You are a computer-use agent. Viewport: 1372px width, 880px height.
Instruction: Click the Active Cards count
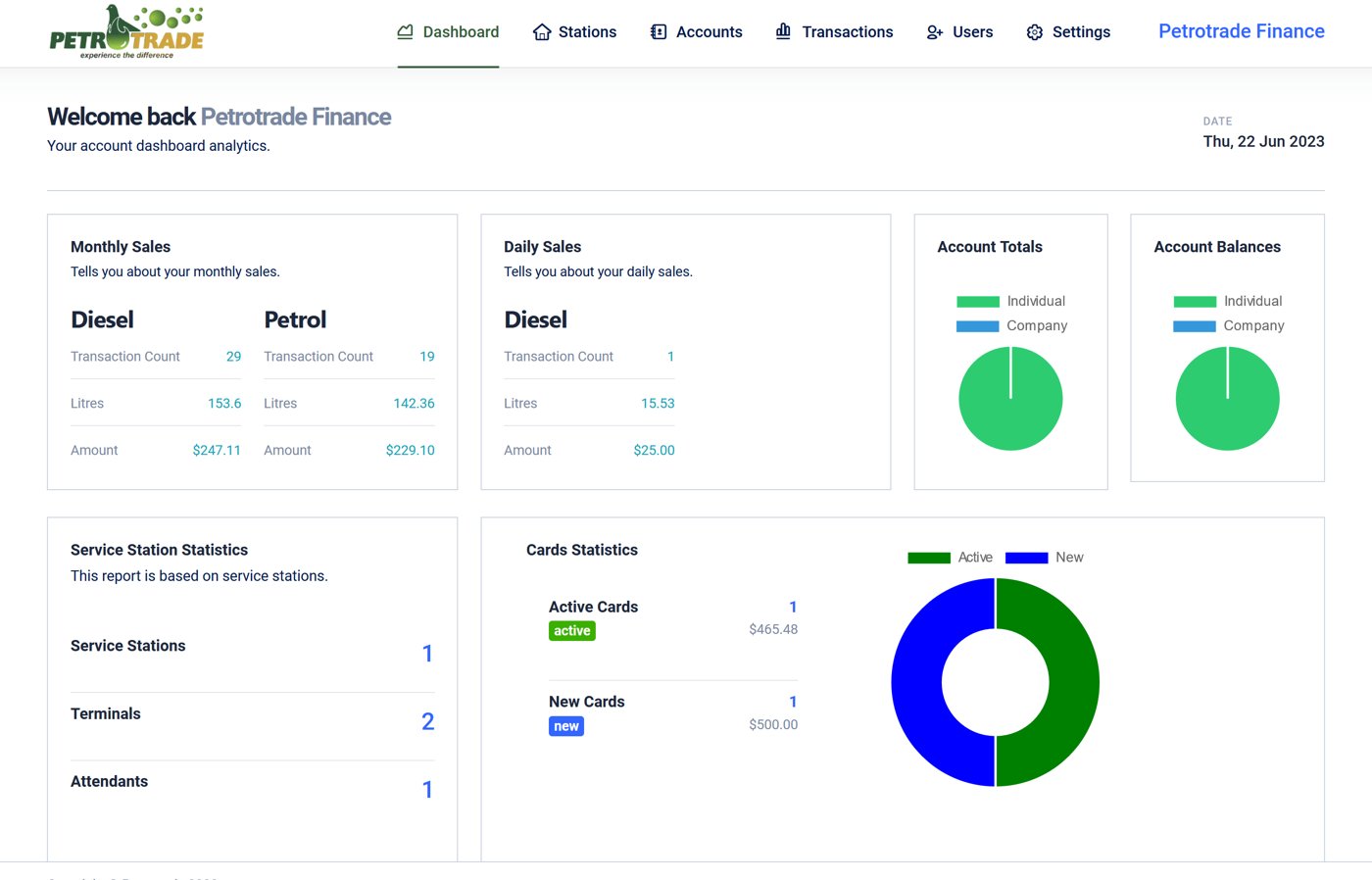tap(793, 607)
